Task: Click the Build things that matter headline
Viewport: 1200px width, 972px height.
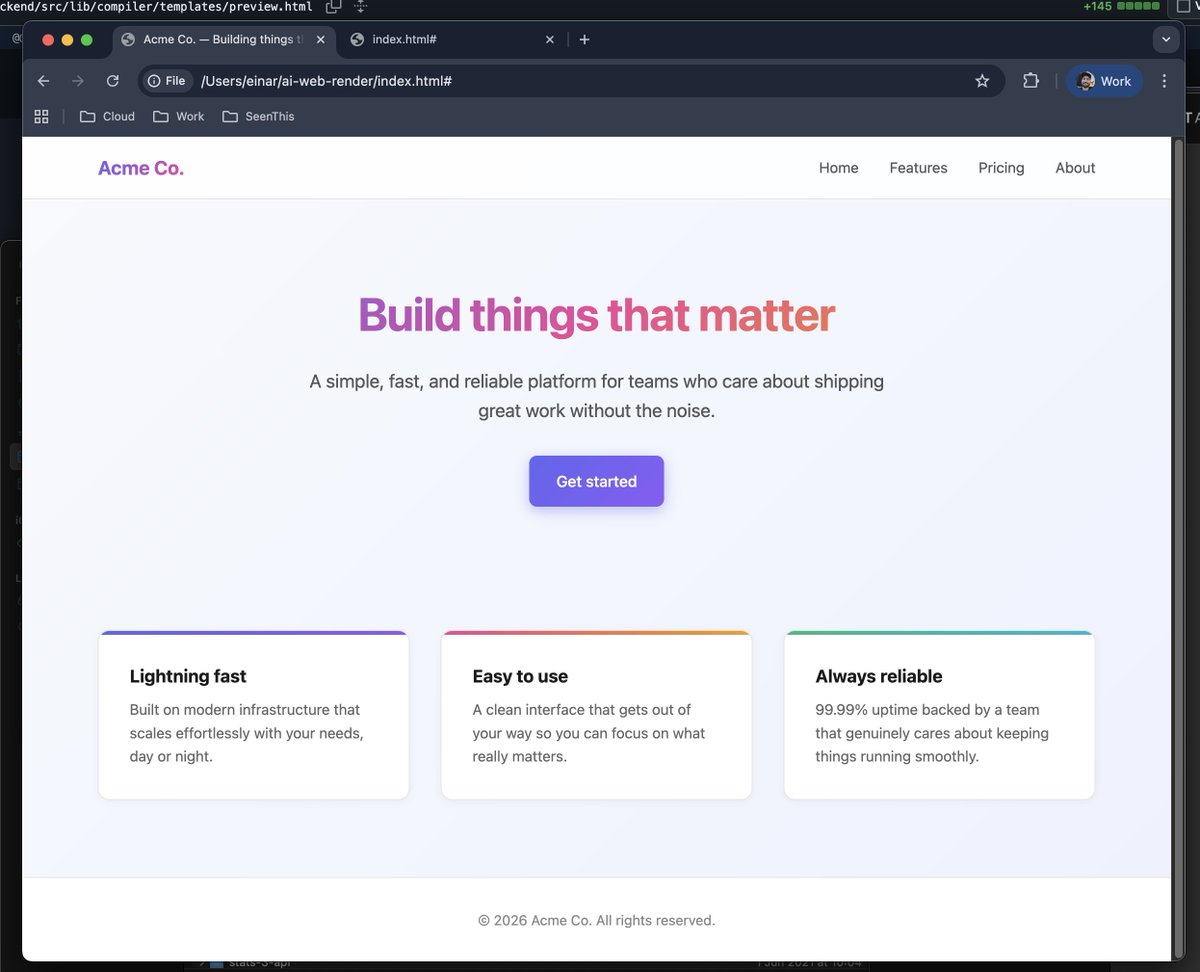Action: (596, 315)
